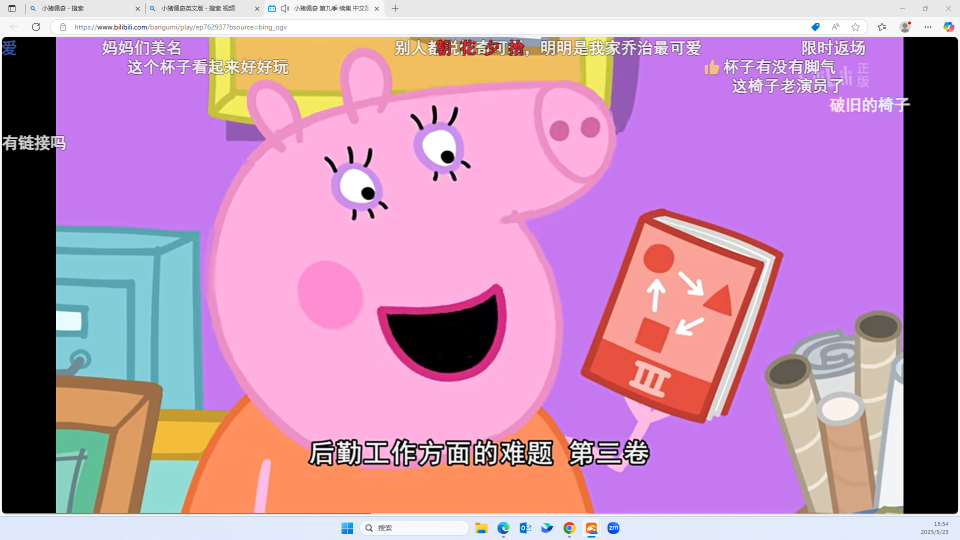Open File Explorer from the taskbar

point(481,528)
